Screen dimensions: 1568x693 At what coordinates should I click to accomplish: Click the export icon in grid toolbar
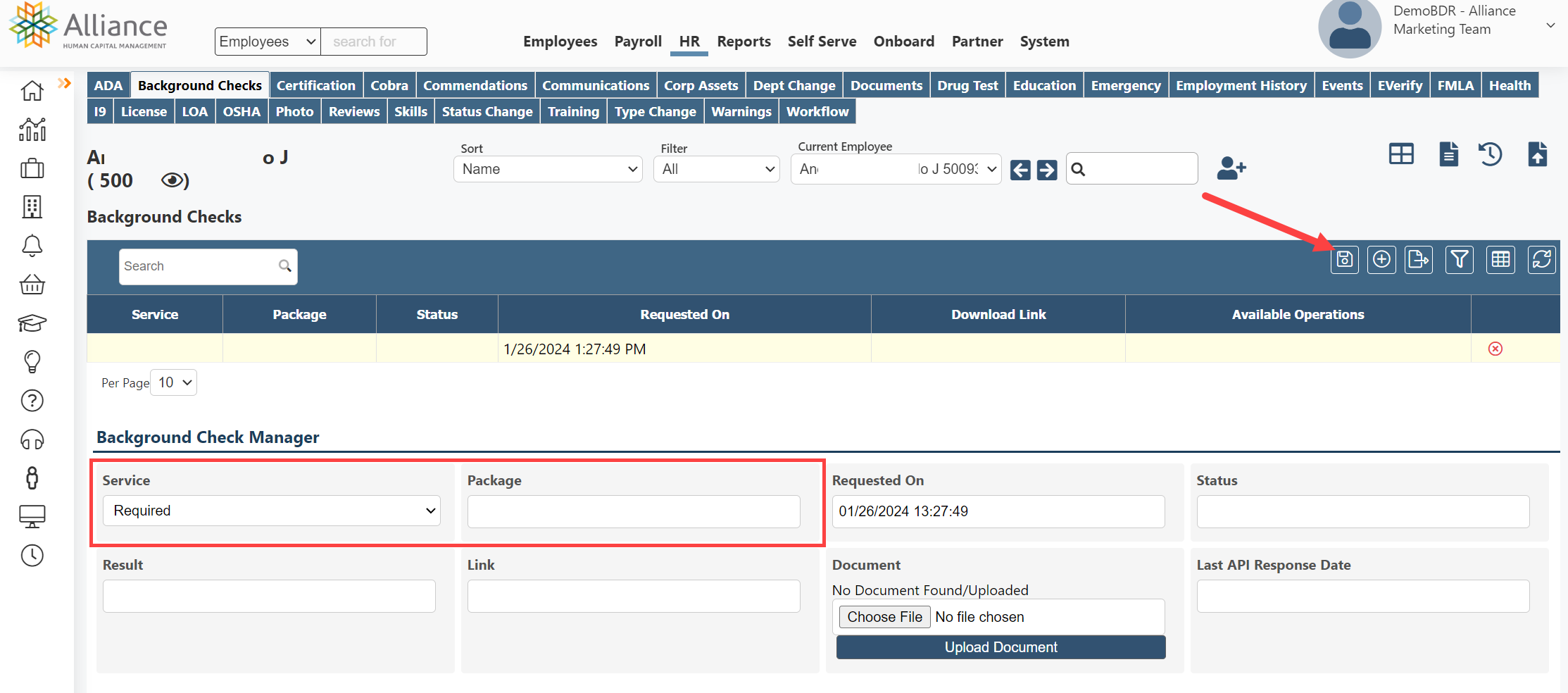1419,260
